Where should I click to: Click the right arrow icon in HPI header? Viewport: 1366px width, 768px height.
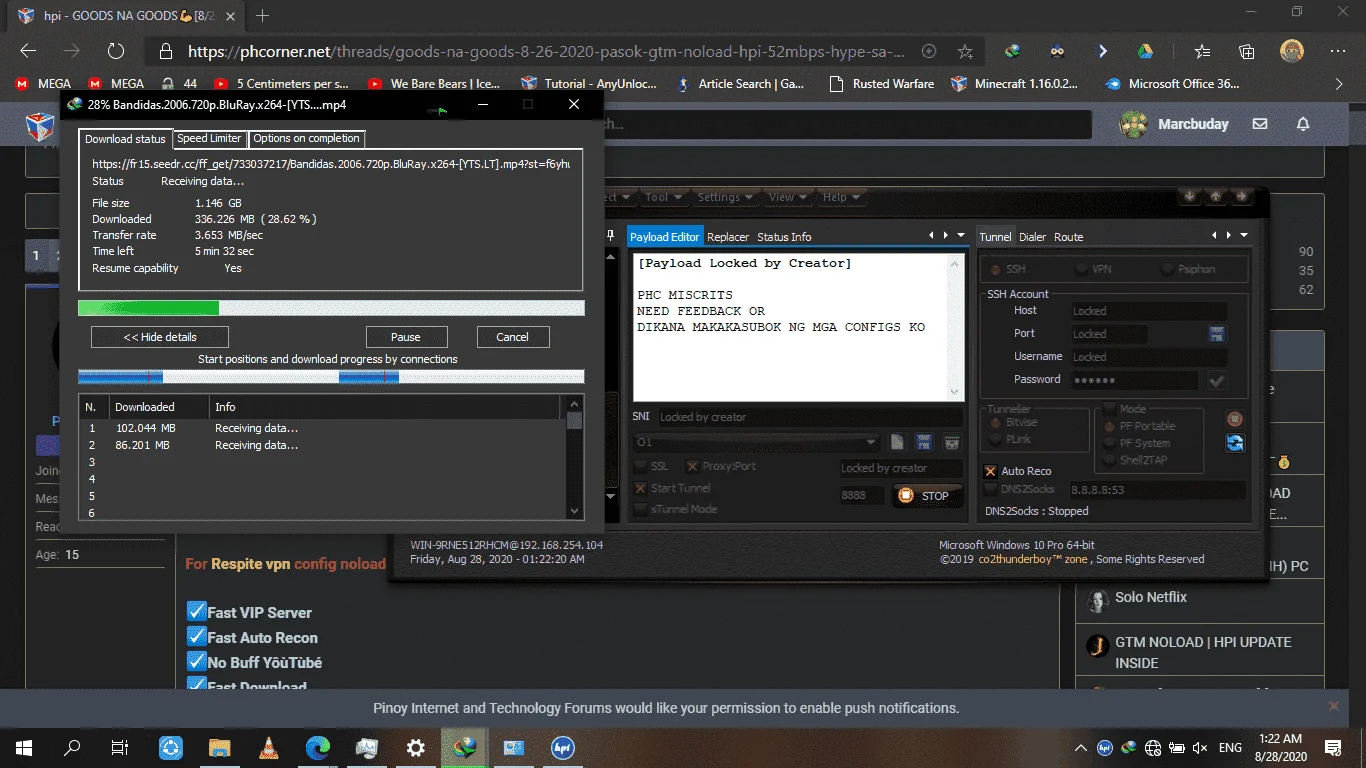point(1242,197)
